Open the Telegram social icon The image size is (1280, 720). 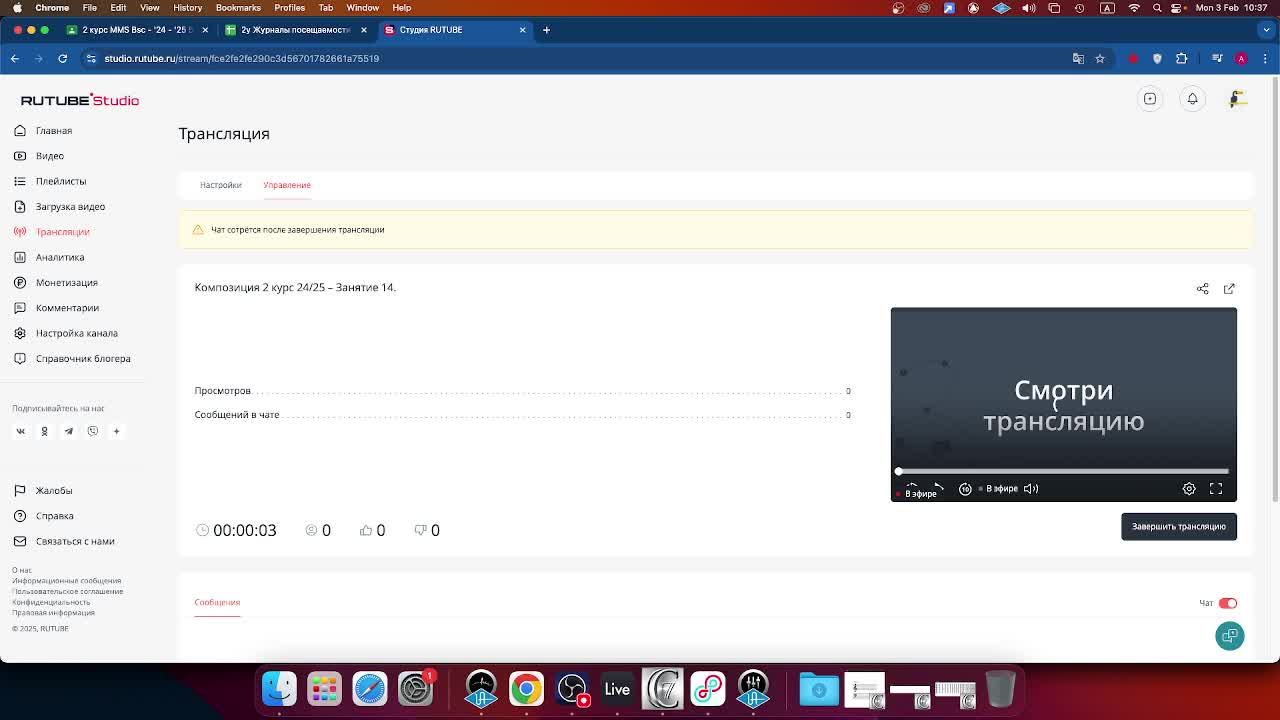tap(68, 431)
